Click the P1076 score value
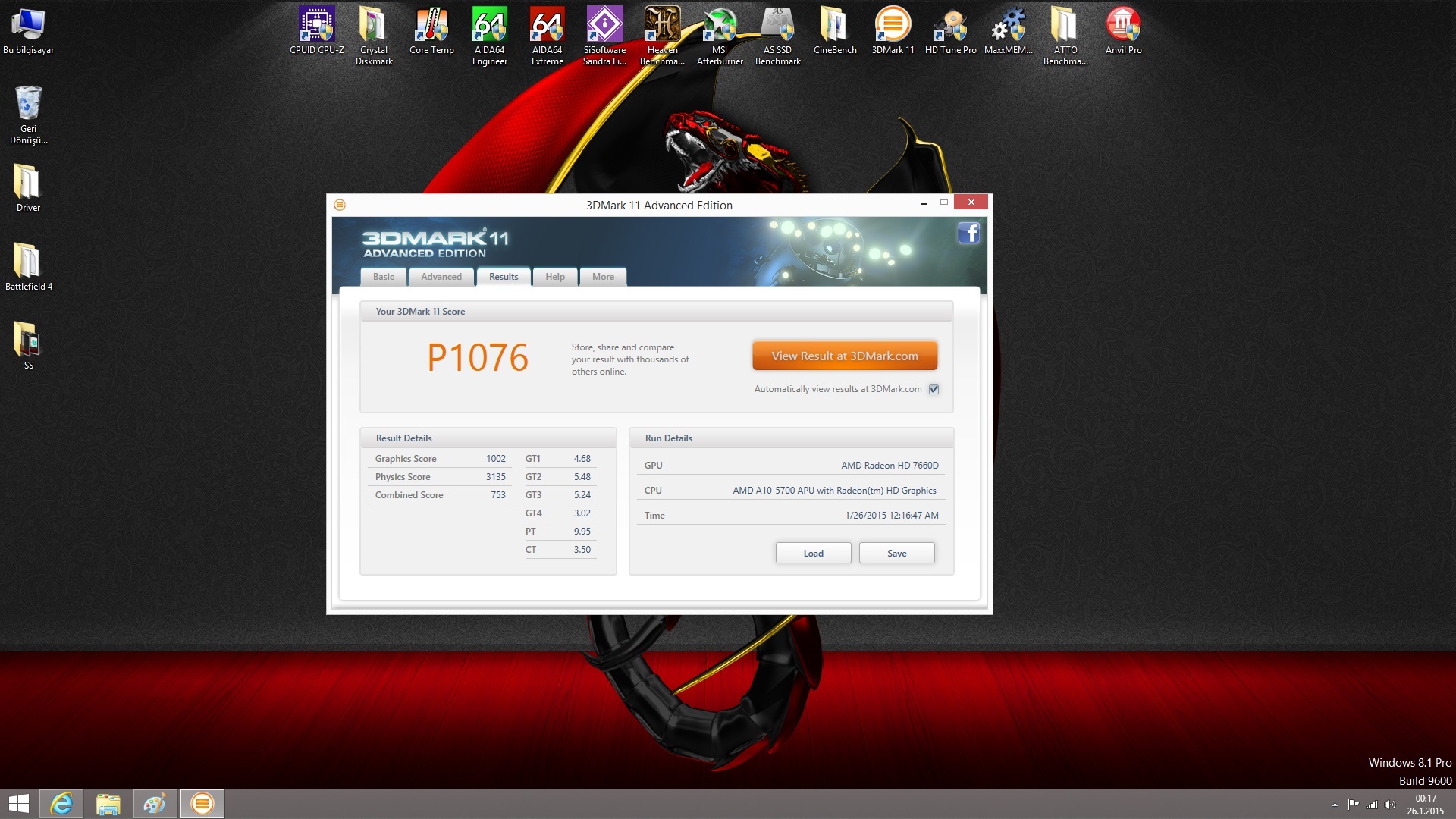Viewport: 1456px width, 819px height. click(478, 357)
